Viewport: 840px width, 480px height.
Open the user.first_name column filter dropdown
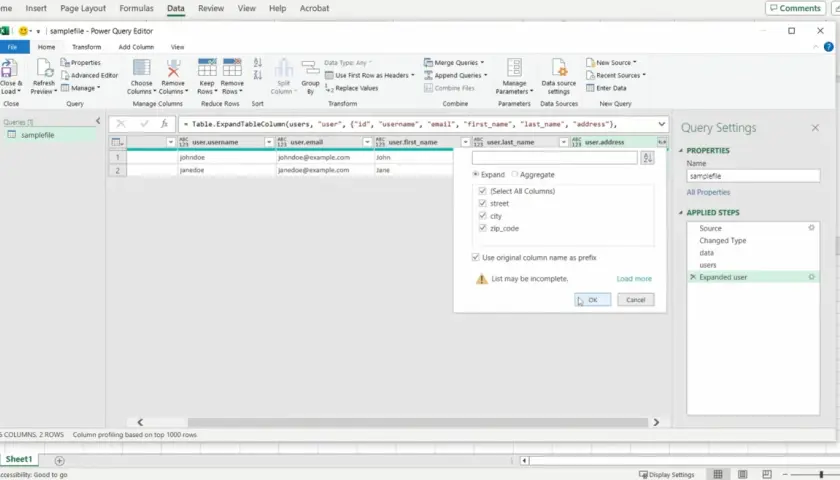[x=465, y=142]
